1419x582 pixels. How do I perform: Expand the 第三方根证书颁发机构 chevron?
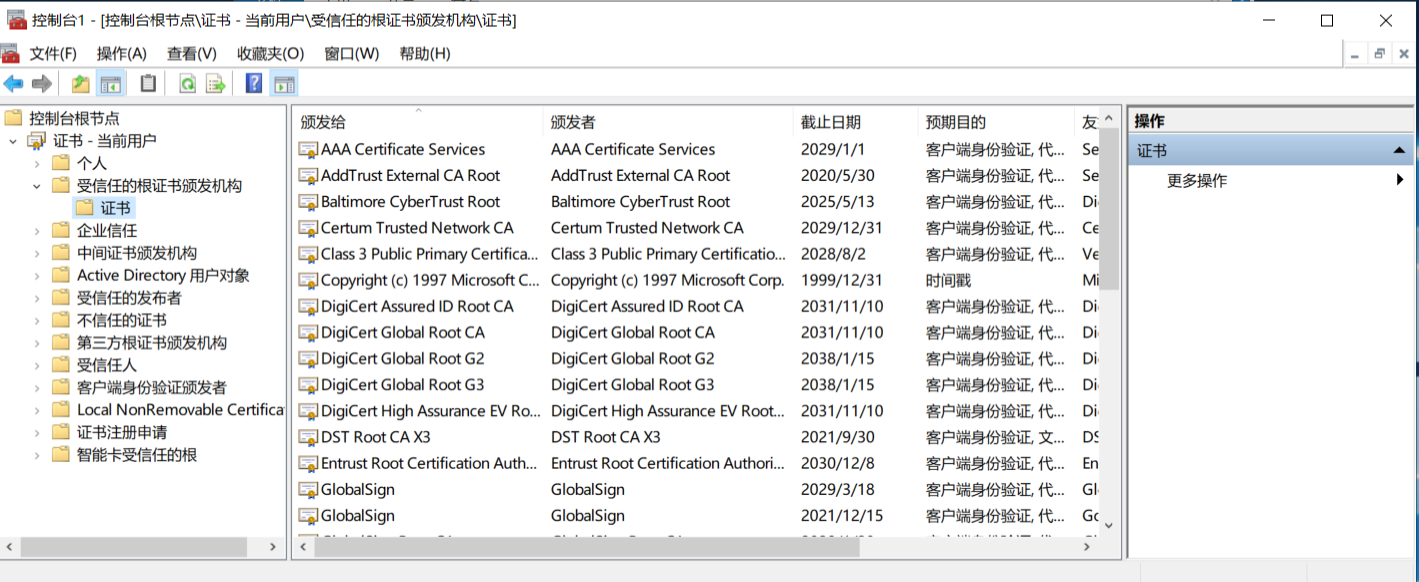37,343
